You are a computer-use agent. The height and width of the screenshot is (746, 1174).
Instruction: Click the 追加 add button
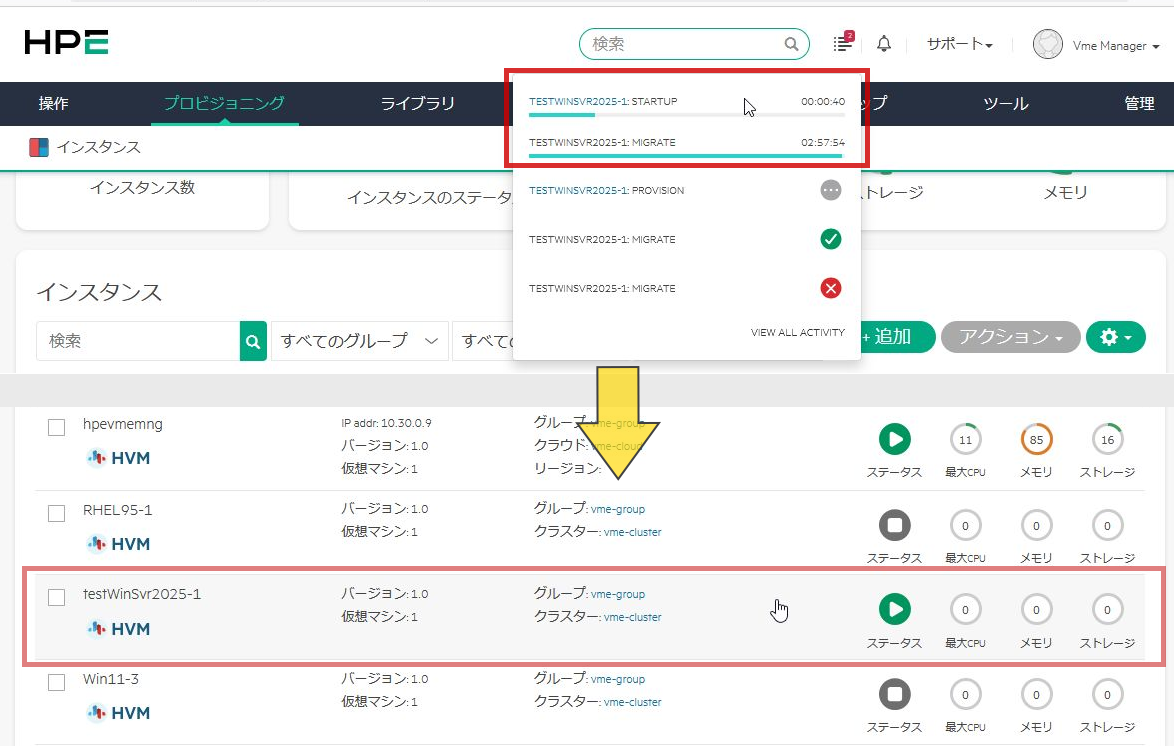click(893, 337)
